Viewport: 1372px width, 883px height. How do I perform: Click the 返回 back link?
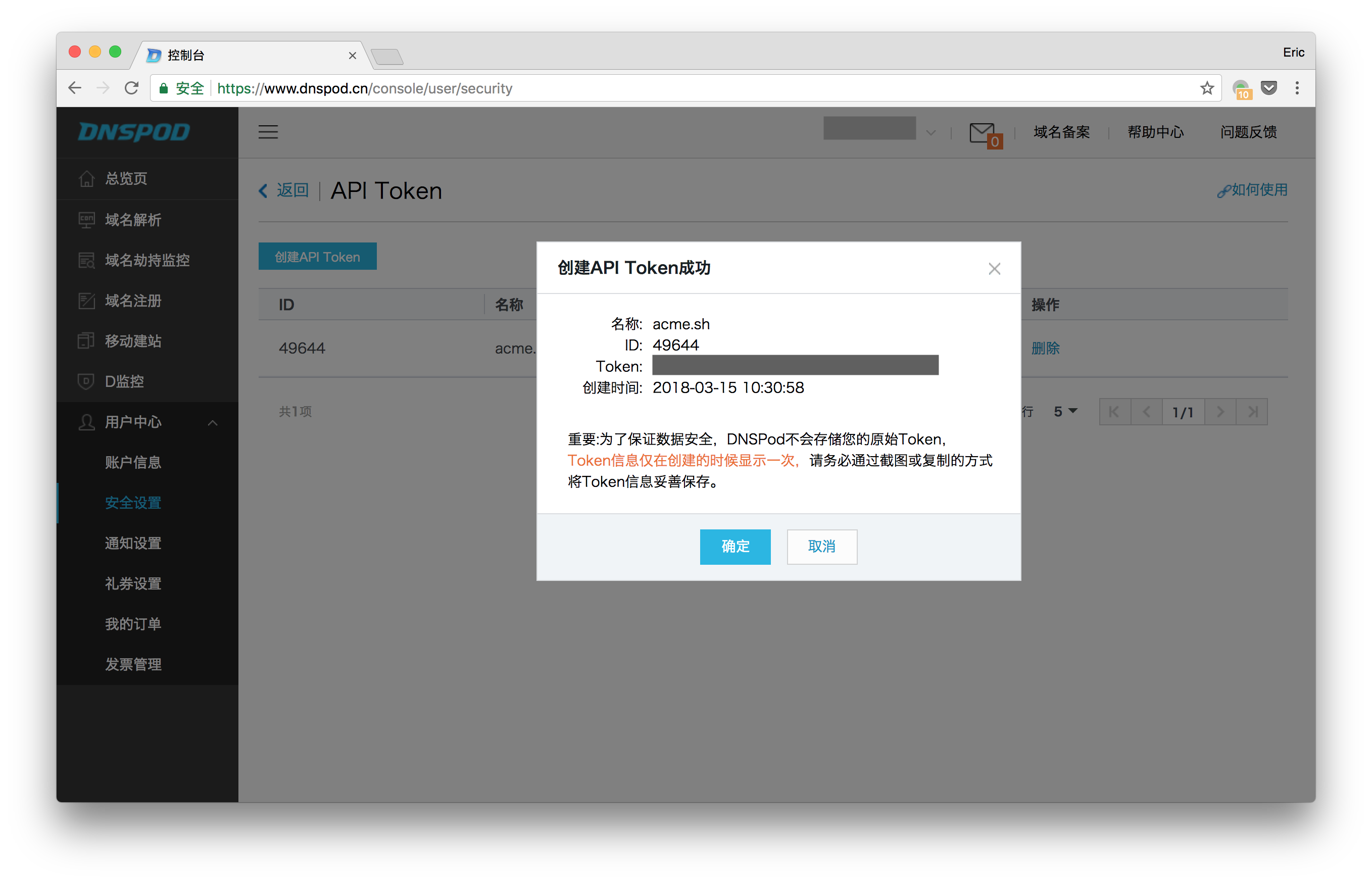coord(284,190)
